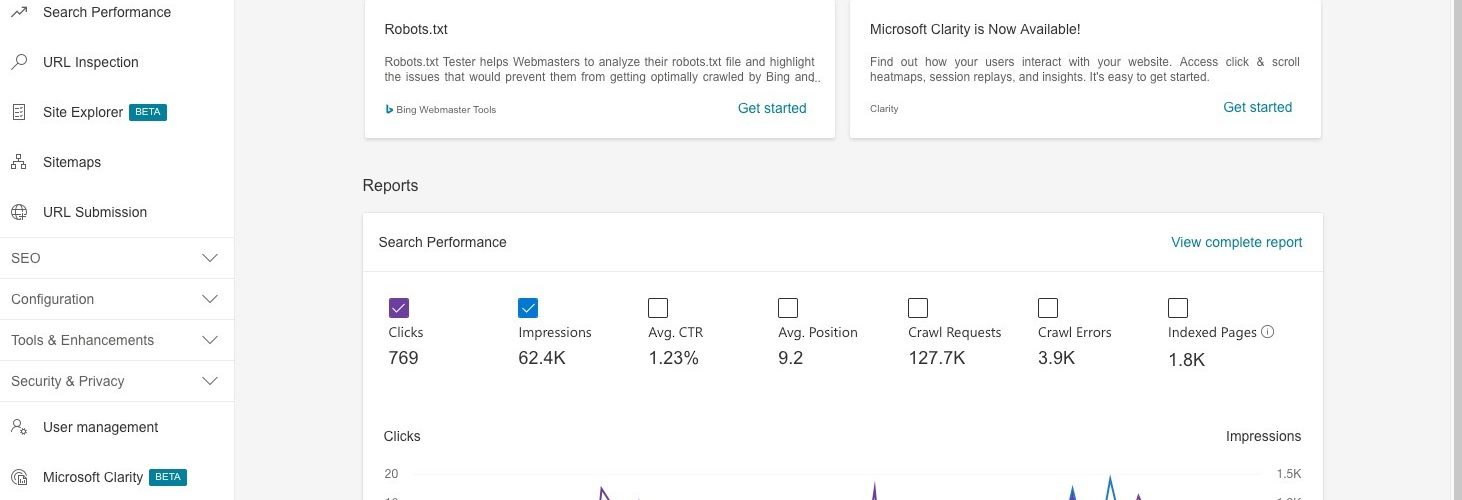Uncheck the Clicks checkbox

398,308
